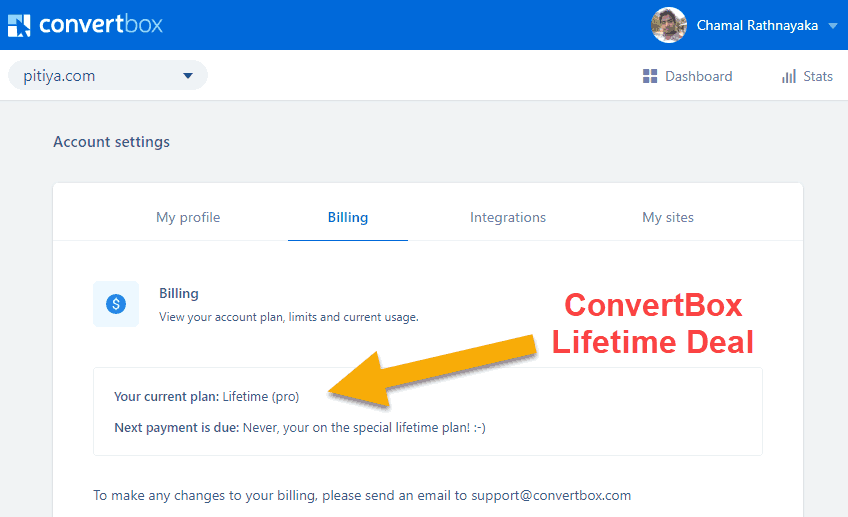Click the Account settings heading

(111, 142)
